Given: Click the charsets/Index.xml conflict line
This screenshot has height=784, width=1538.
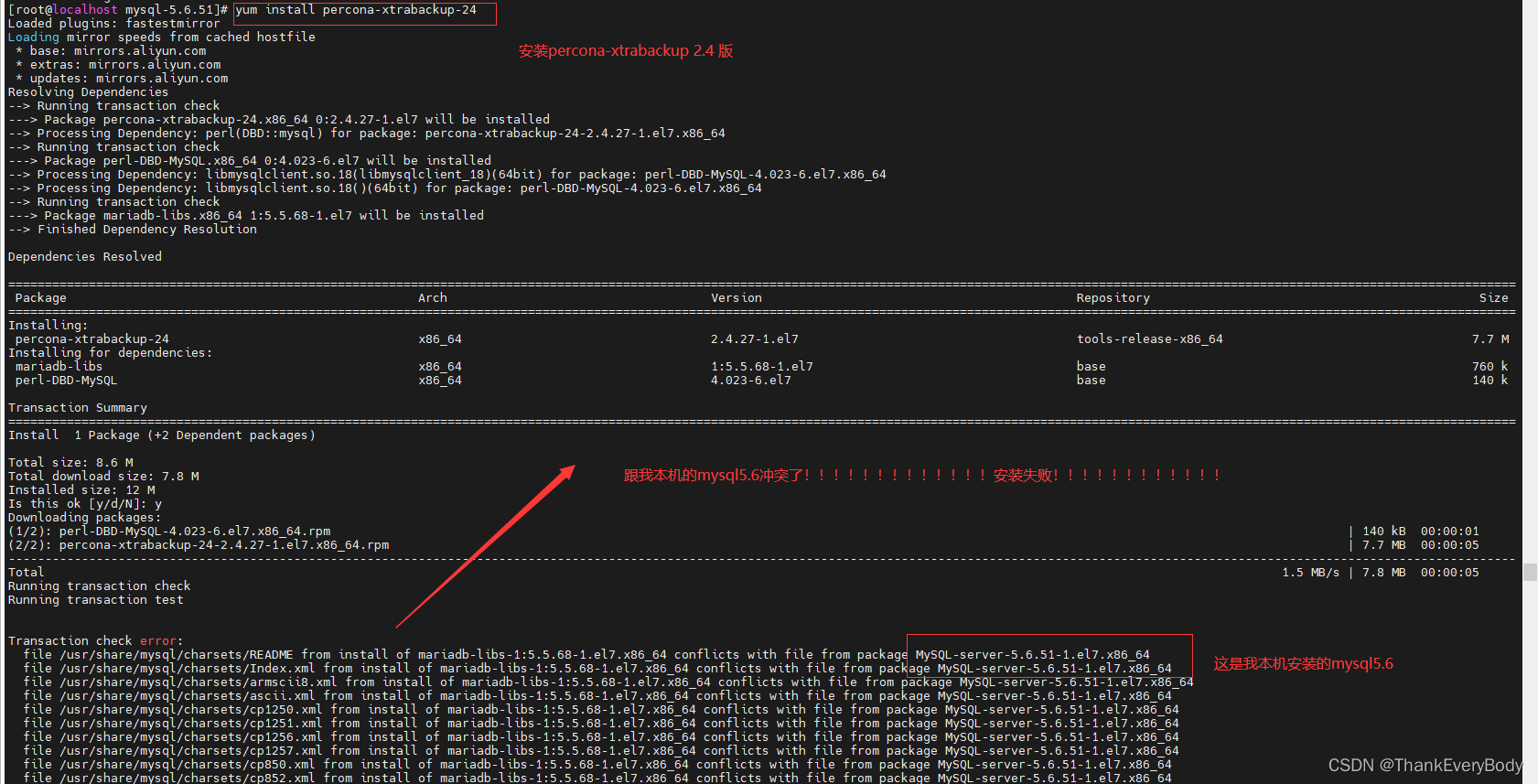Looking at the screenshot, I should 597,669.
